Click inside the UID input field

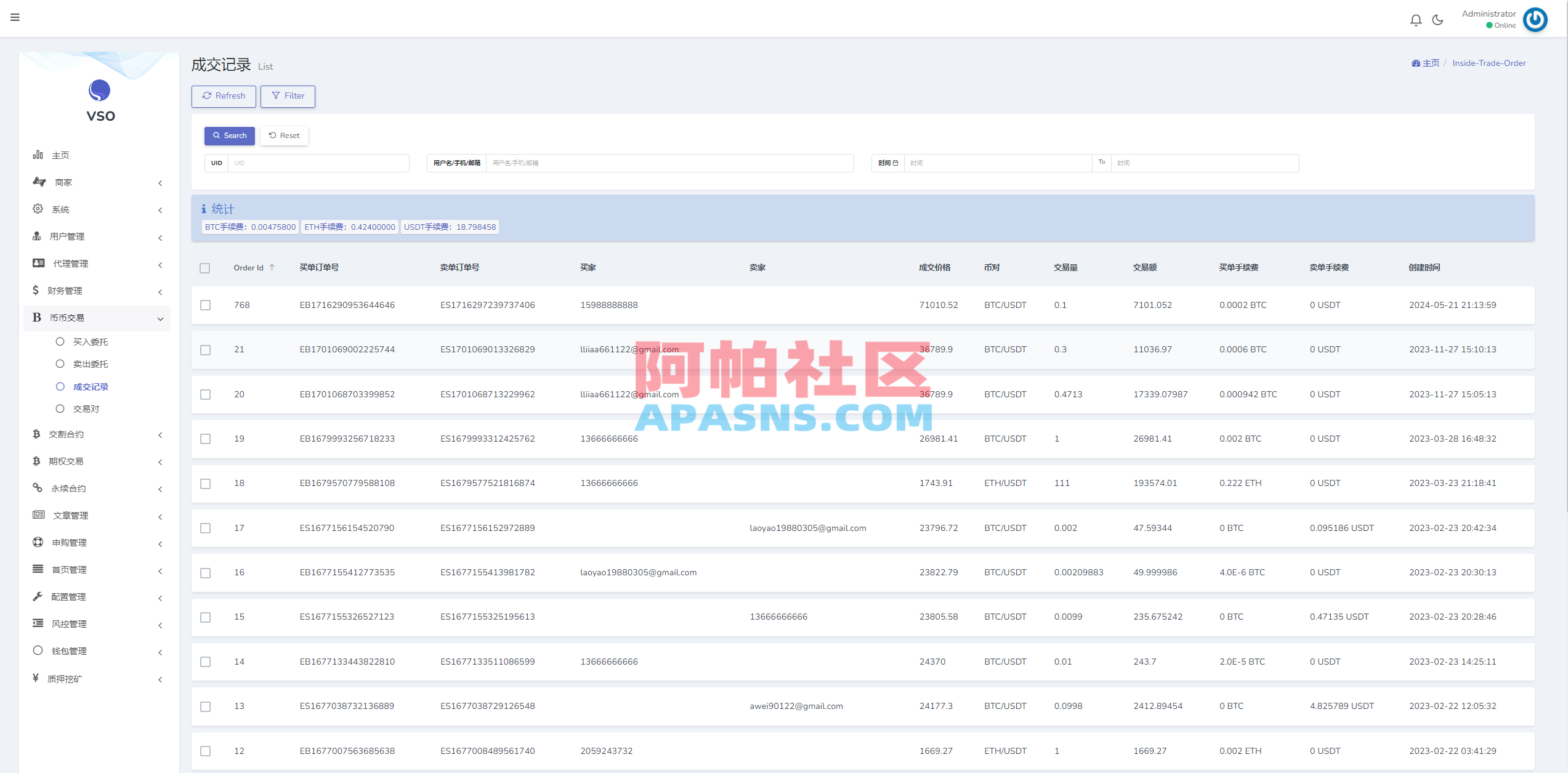(x=317, y=163)
